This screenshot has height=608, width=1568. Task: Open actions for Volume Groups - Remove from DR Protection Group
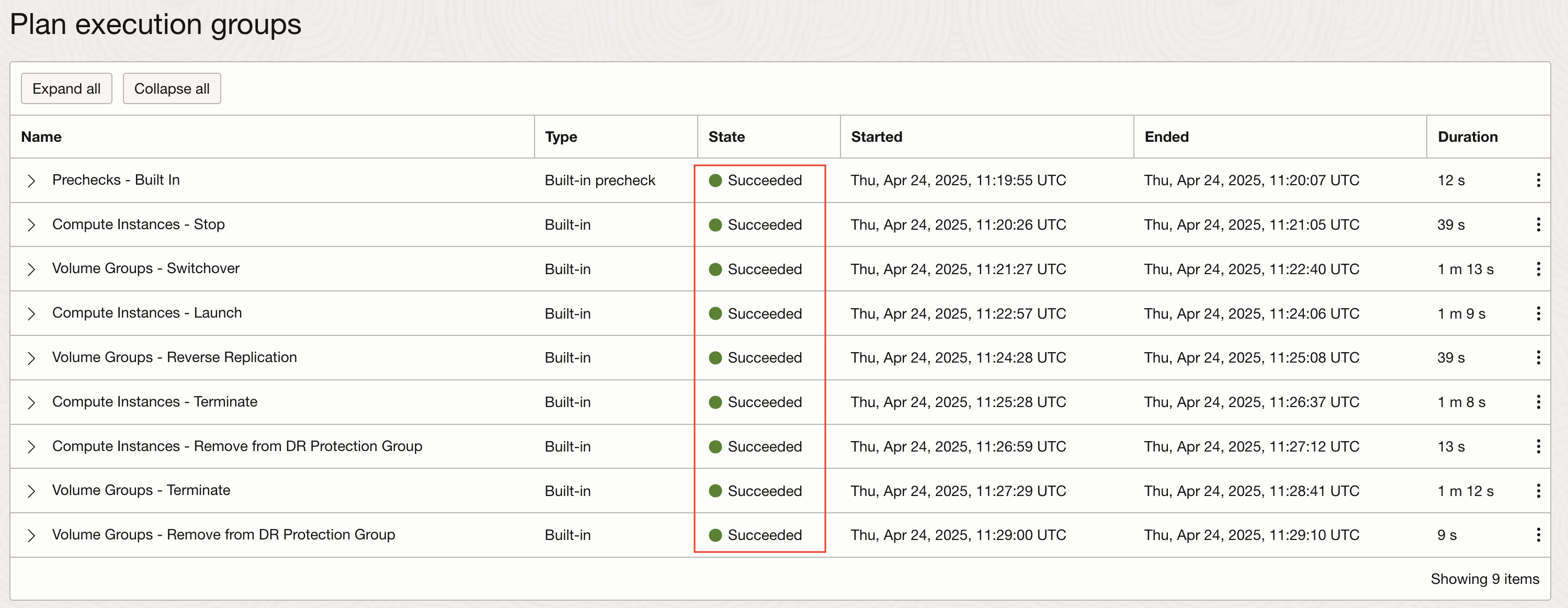pyautogui.click(x=1539, y=535)
